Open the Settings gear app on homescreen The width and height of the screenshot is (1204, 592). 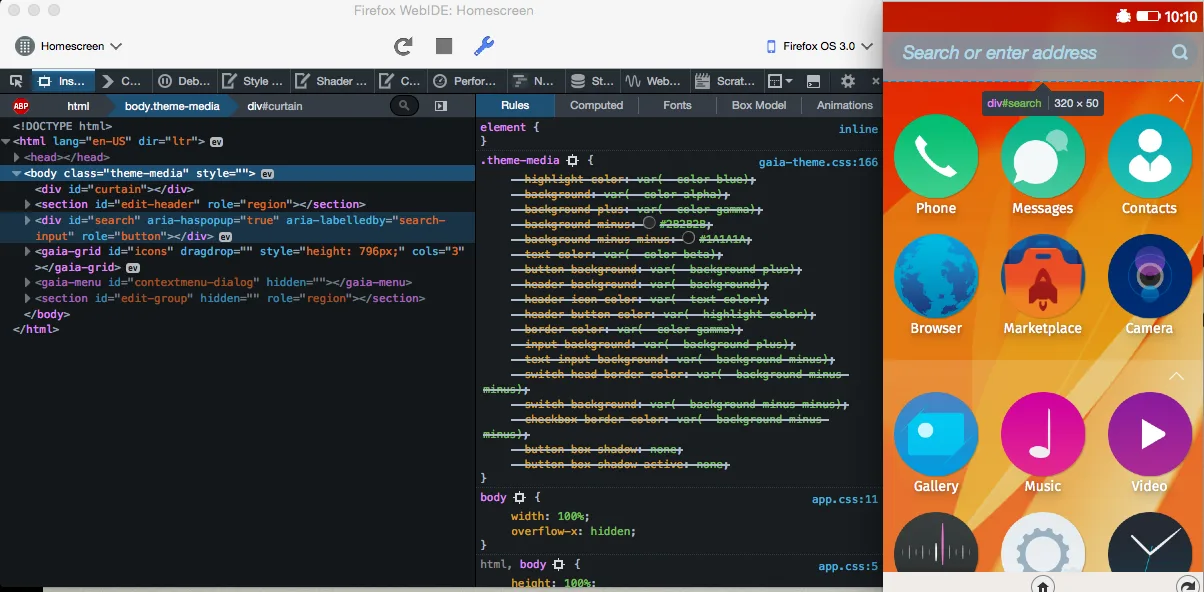(1042, 542)
